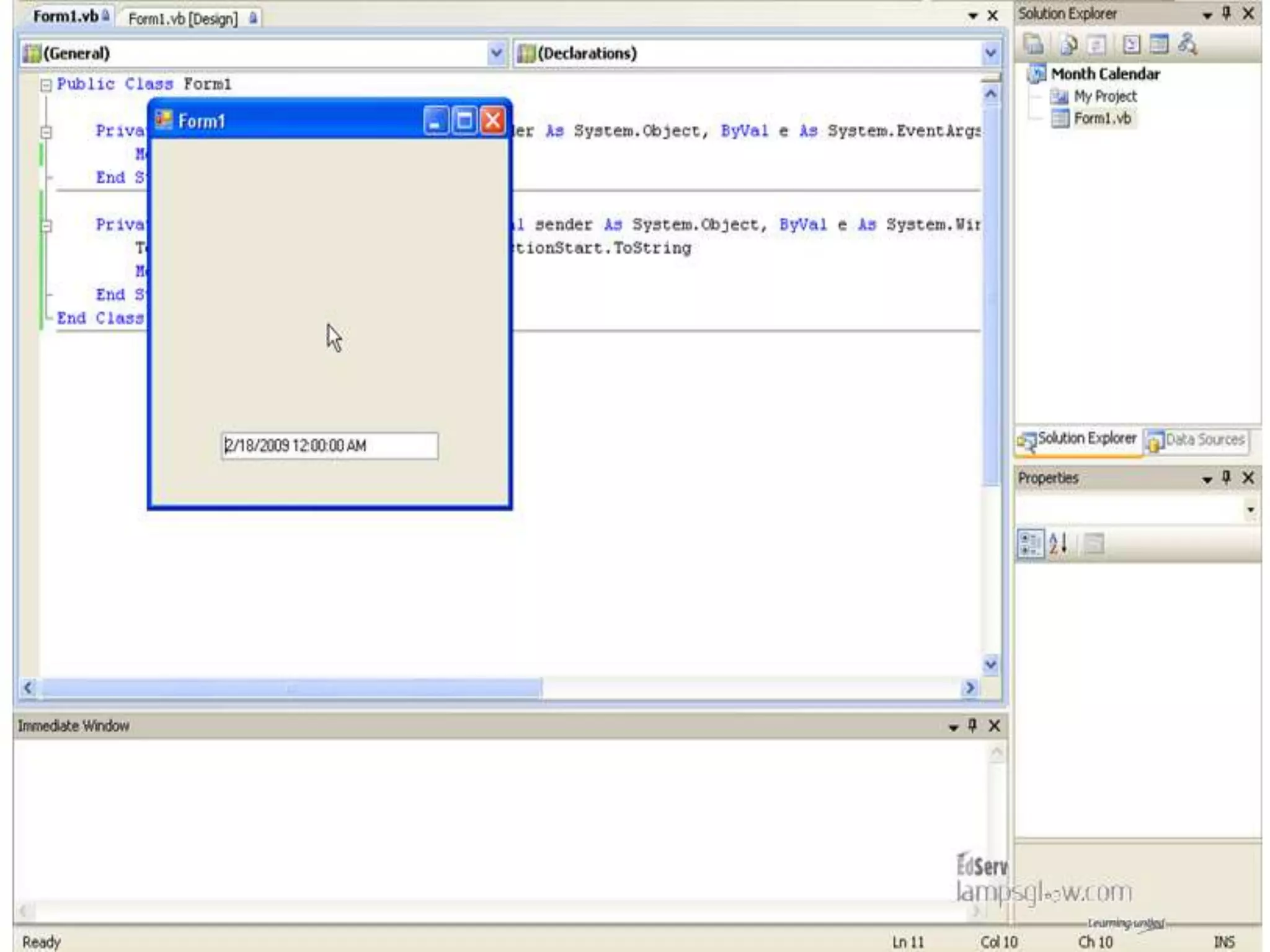Image resolution: width=1270 pixels, height=952 pixels.
Task: Click View Designer icon in Solution Explorer
Action: point(1159,44)
